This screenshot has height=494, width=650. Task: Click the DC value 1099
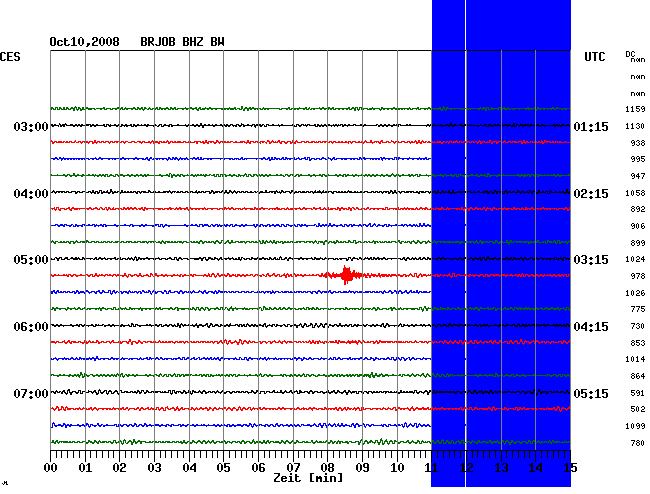[x=635, y=426]
